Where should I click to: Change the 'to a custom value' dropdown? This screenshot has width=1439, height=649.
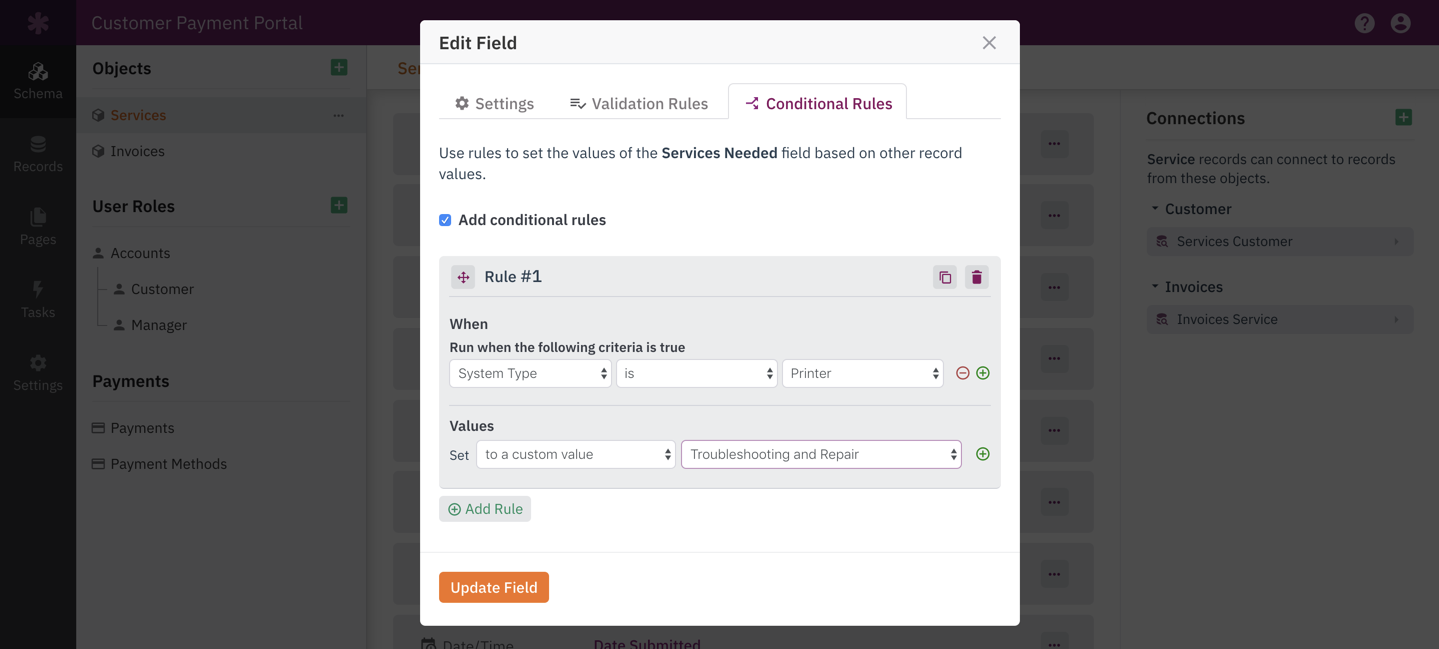pyautogui.click(x=575, y=454)
